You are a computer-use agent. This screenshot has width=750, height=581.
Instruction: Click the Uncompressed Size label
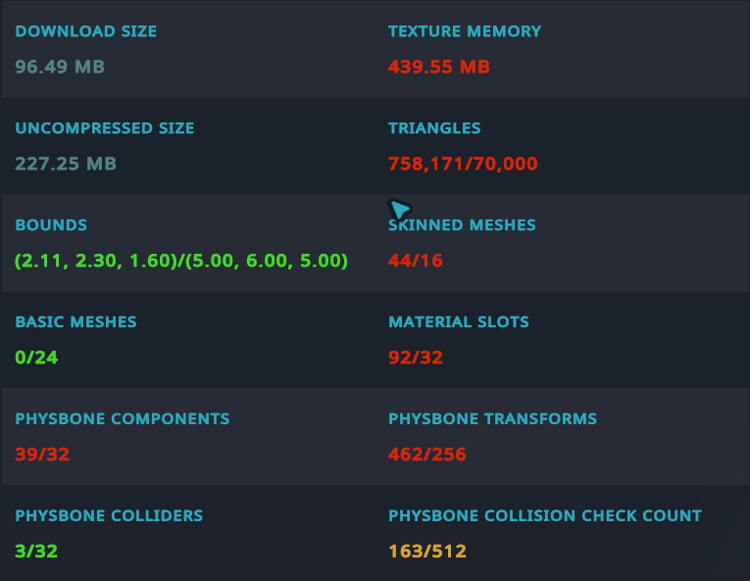click(105, 128)
